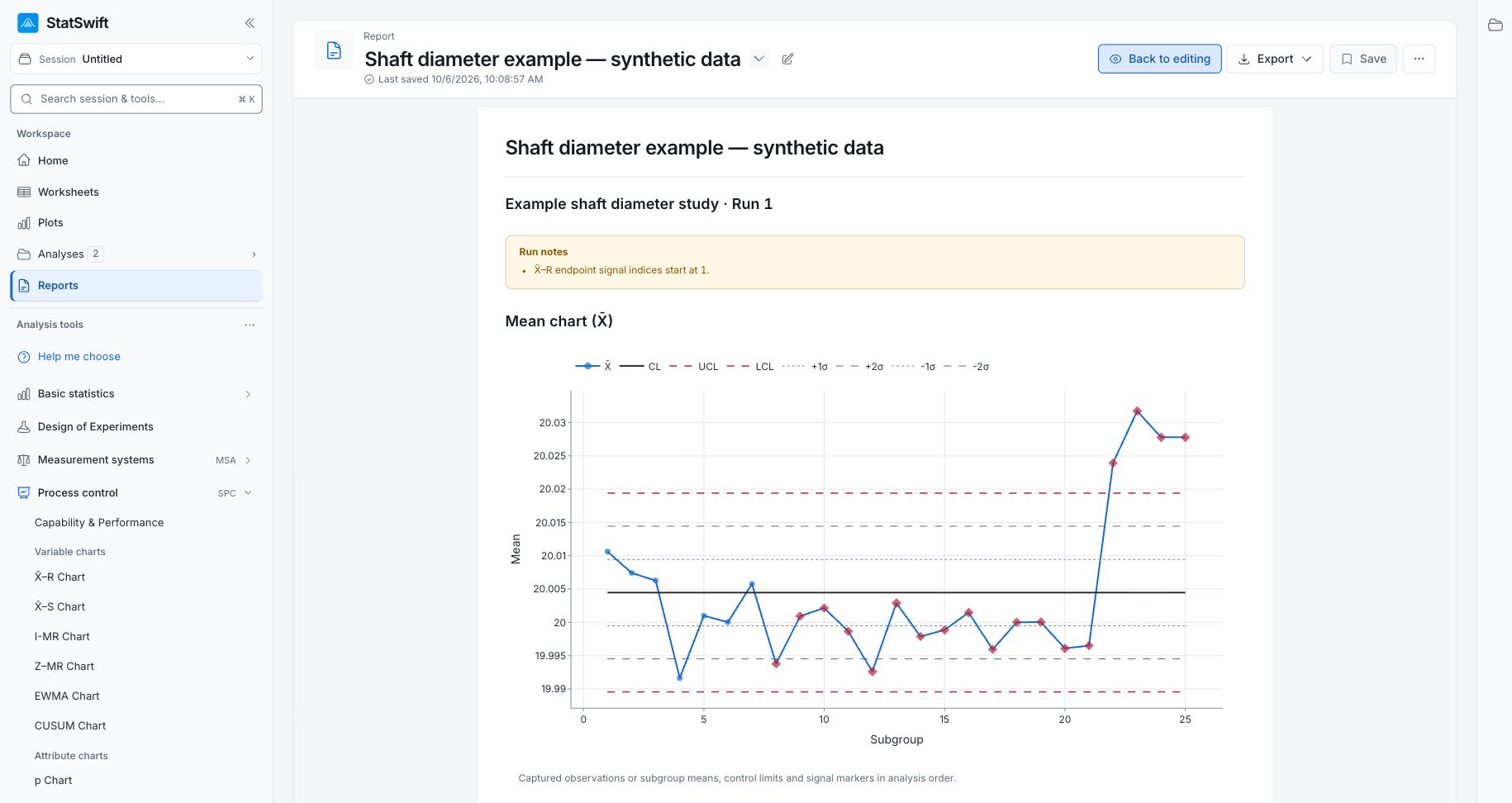Toggle UCL line in chart legend

click(x=694, y=367)
